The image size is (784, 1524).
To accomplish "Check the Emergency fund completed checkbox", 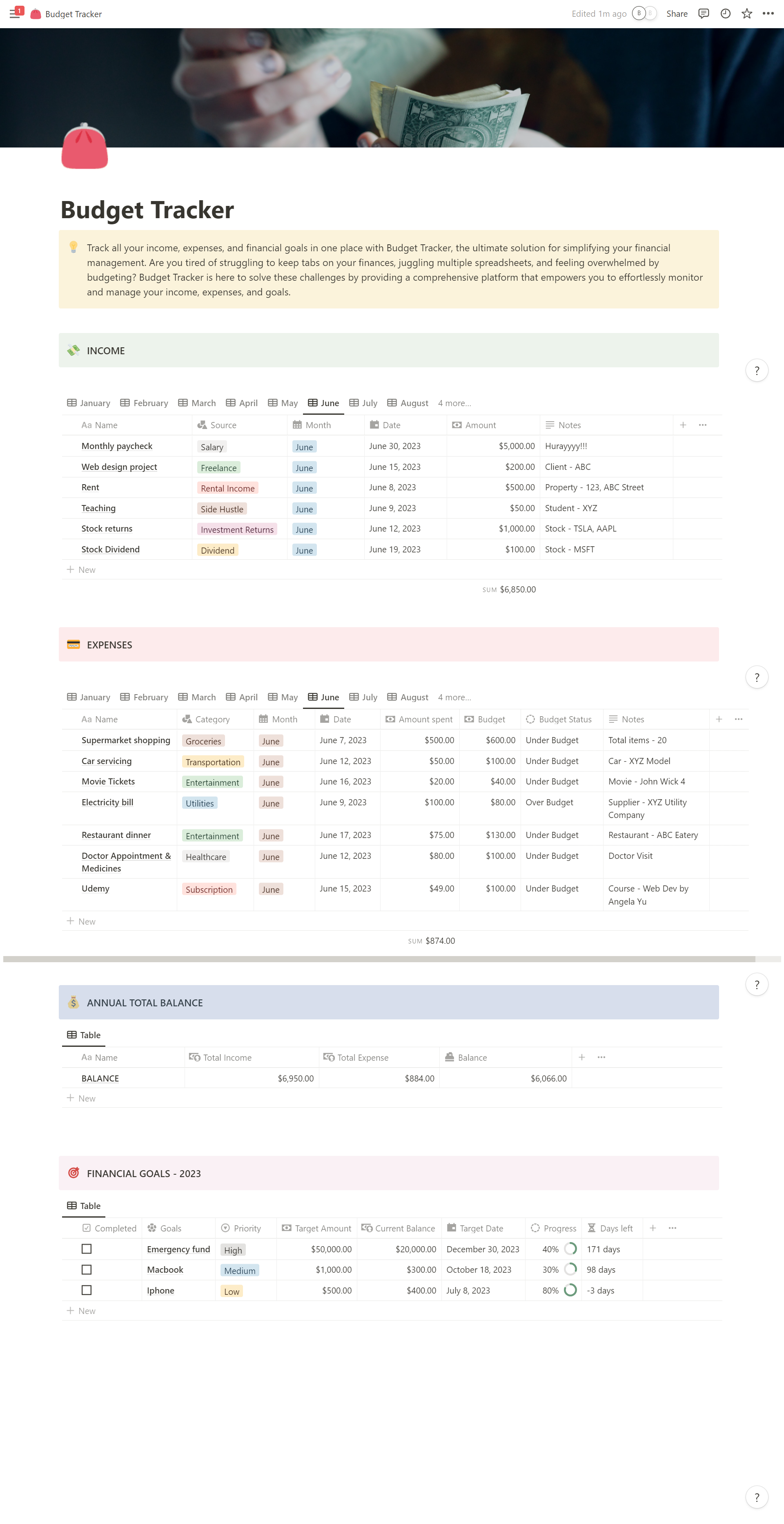I will coord(86,1248).
